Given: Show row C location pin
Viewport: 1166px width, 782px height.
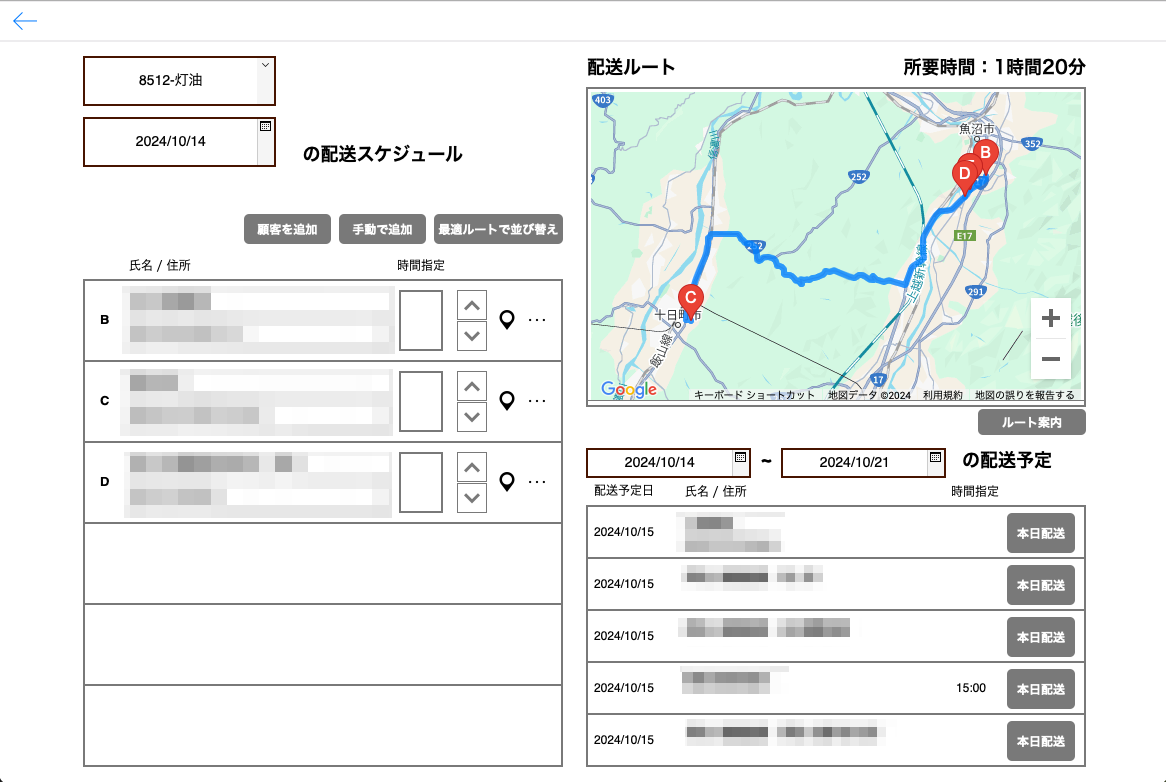Looking at the screenshot, I should (x=507, y=401).
